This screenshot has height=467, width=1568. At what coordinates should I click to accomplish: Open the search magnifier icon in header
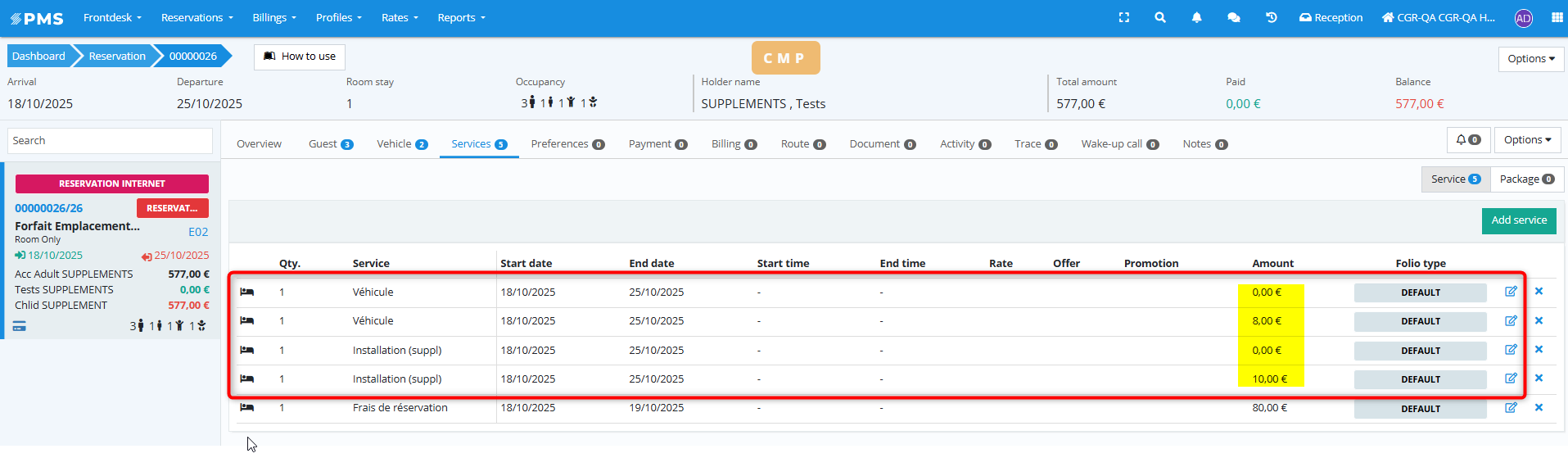pos(1160,17)
